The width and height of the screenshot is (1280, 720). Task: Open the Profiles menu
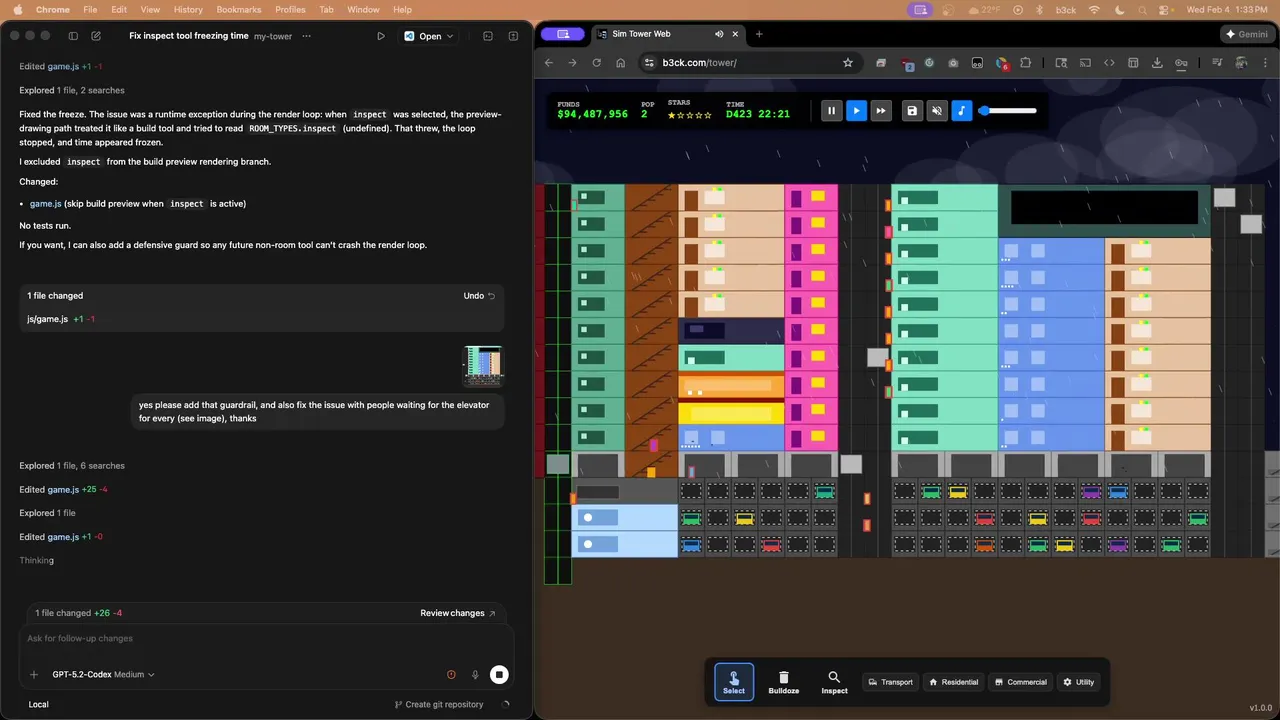[290, 9]
